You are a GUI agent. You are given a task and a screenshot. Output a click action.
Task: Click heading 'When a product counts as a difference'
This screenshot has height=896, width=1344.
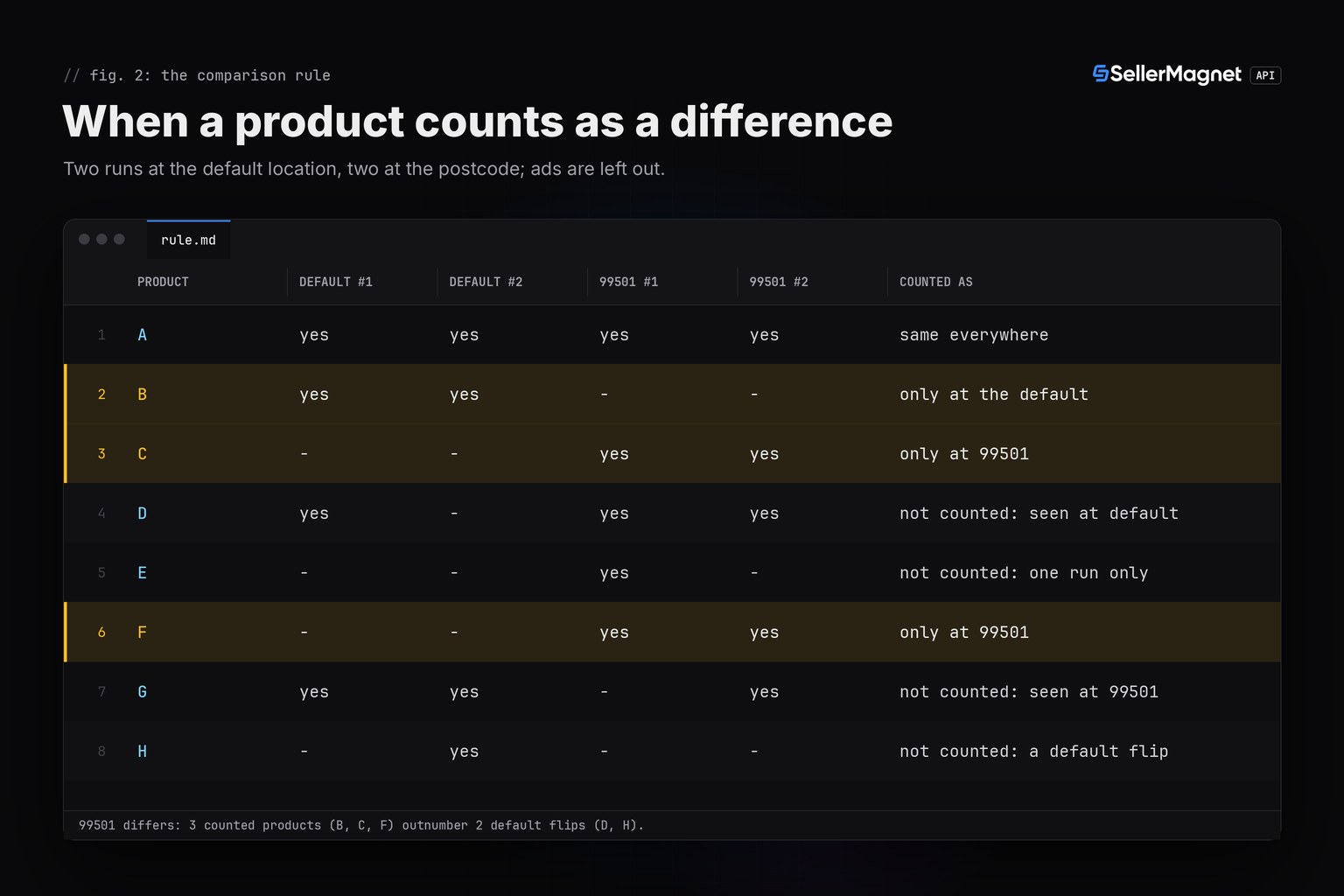pos(478,122)
